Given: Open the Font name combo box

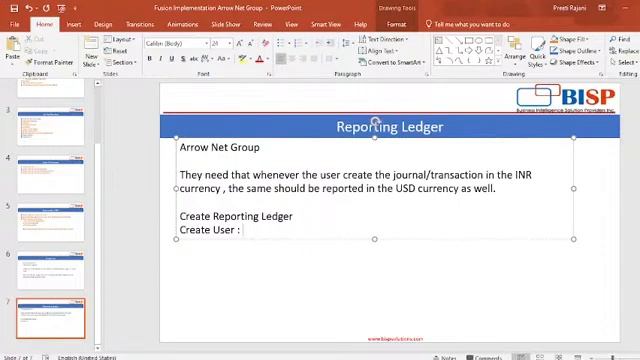Looking at the screenshot, I should [177, 43].
